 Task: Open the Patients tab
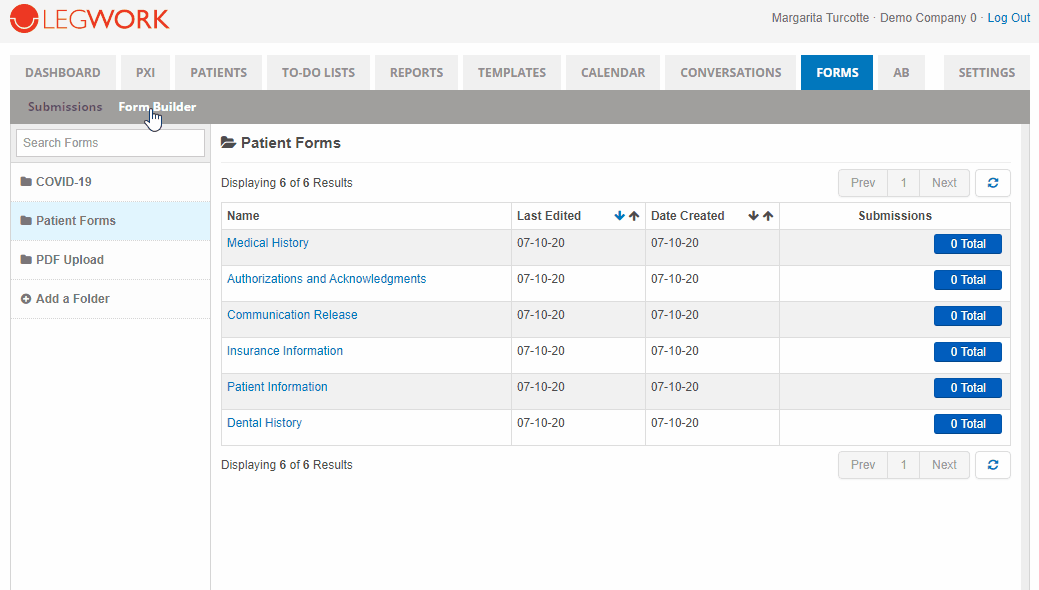[x=218, y=73]
